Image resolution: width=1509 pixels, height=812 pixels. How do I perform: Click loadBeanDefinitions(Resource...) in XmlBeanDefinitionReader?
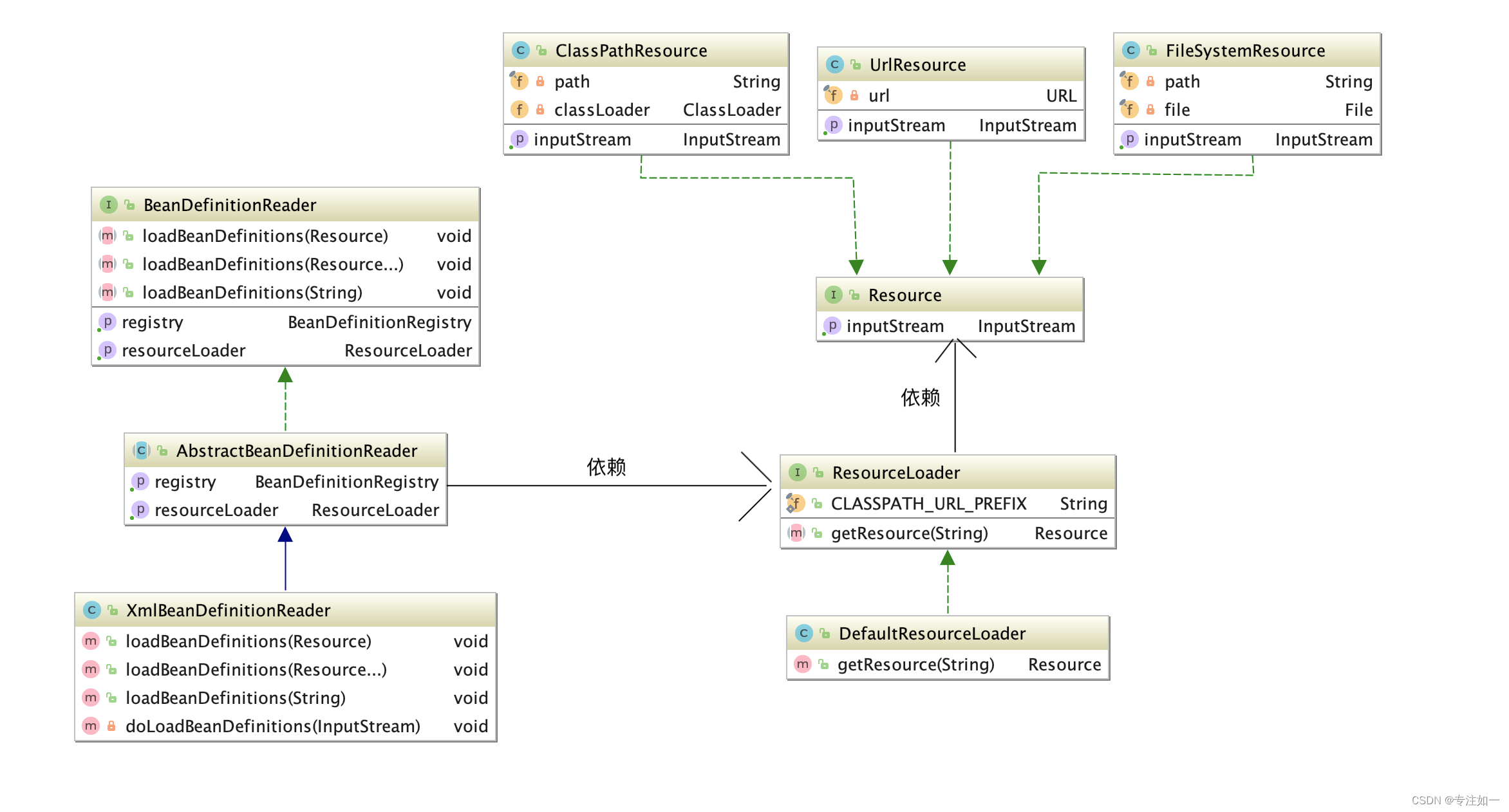point(256,669)
